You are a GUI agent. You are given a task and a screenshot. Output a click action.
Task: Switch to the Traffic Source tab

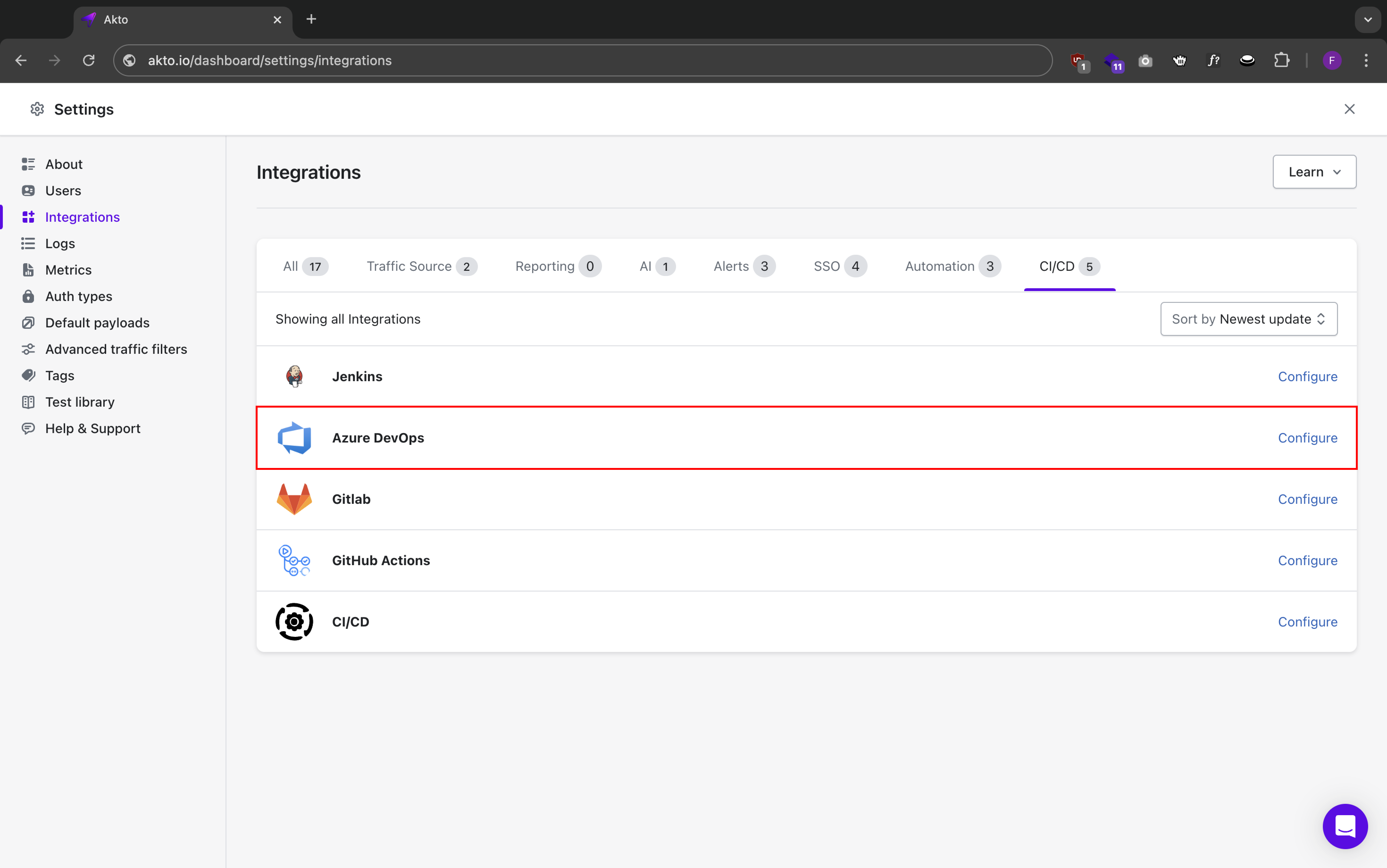coord(421,266)
